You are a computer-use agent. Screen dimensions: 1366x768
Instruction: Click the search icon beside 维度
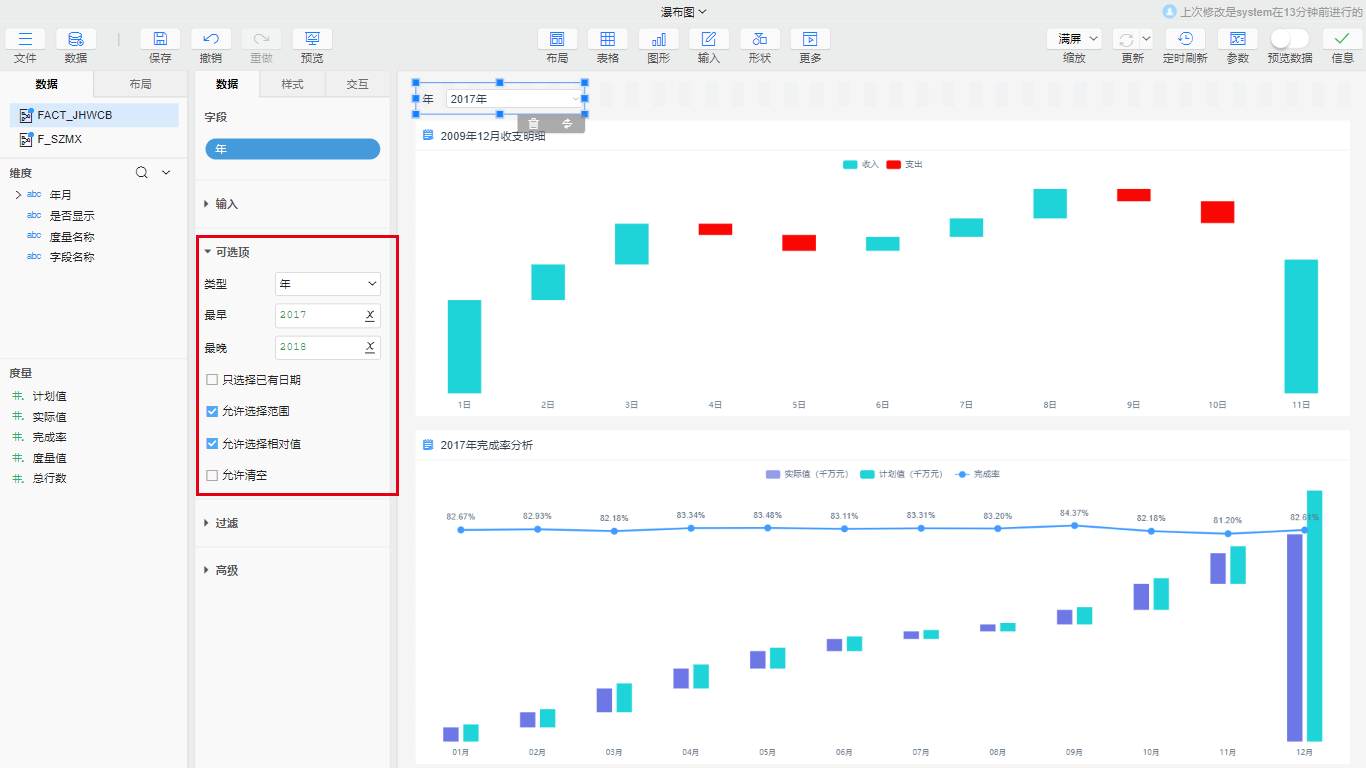(142, 173)
